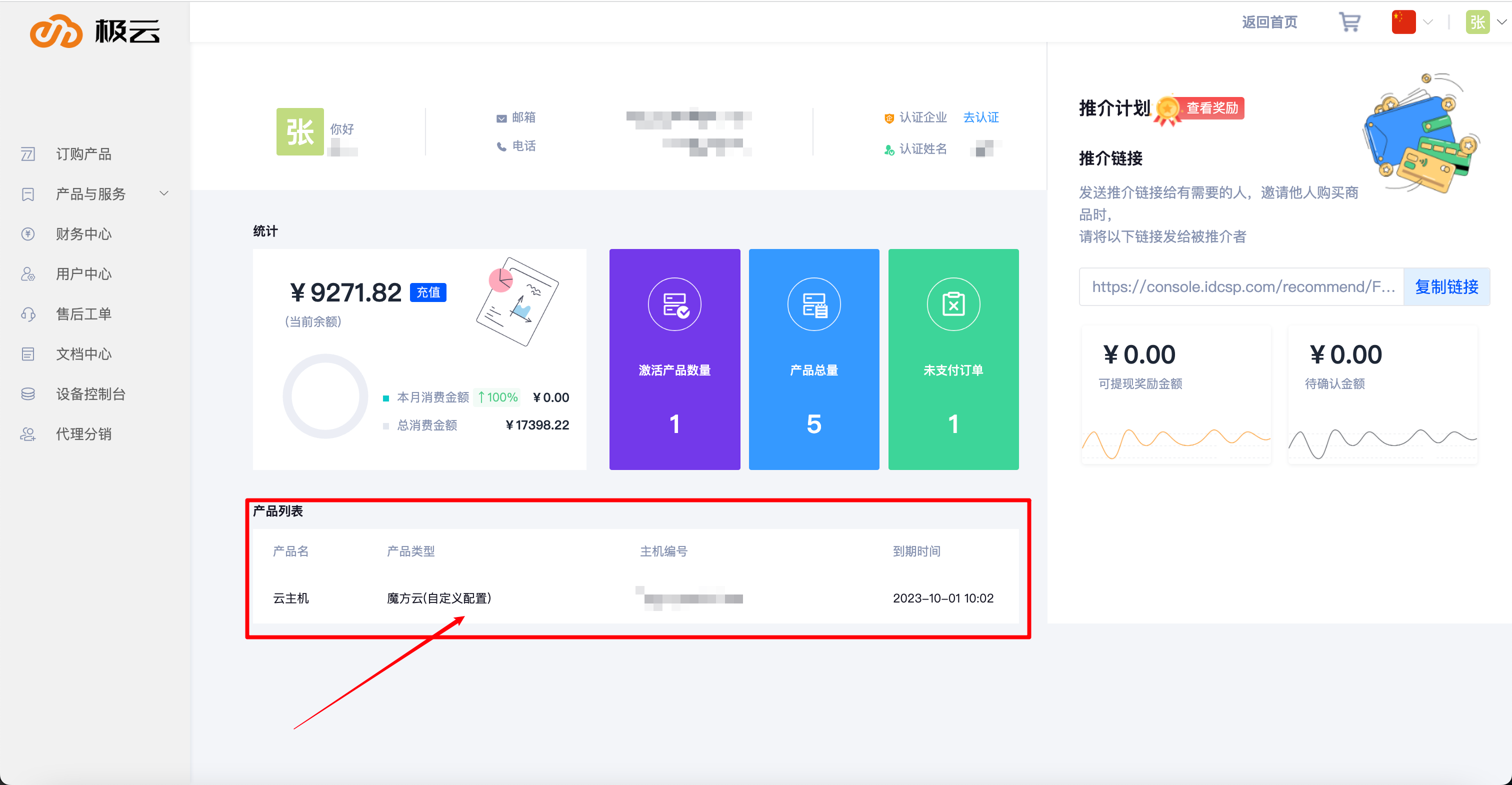
Task: Click the activated products count icon
Action: point(674,304)
